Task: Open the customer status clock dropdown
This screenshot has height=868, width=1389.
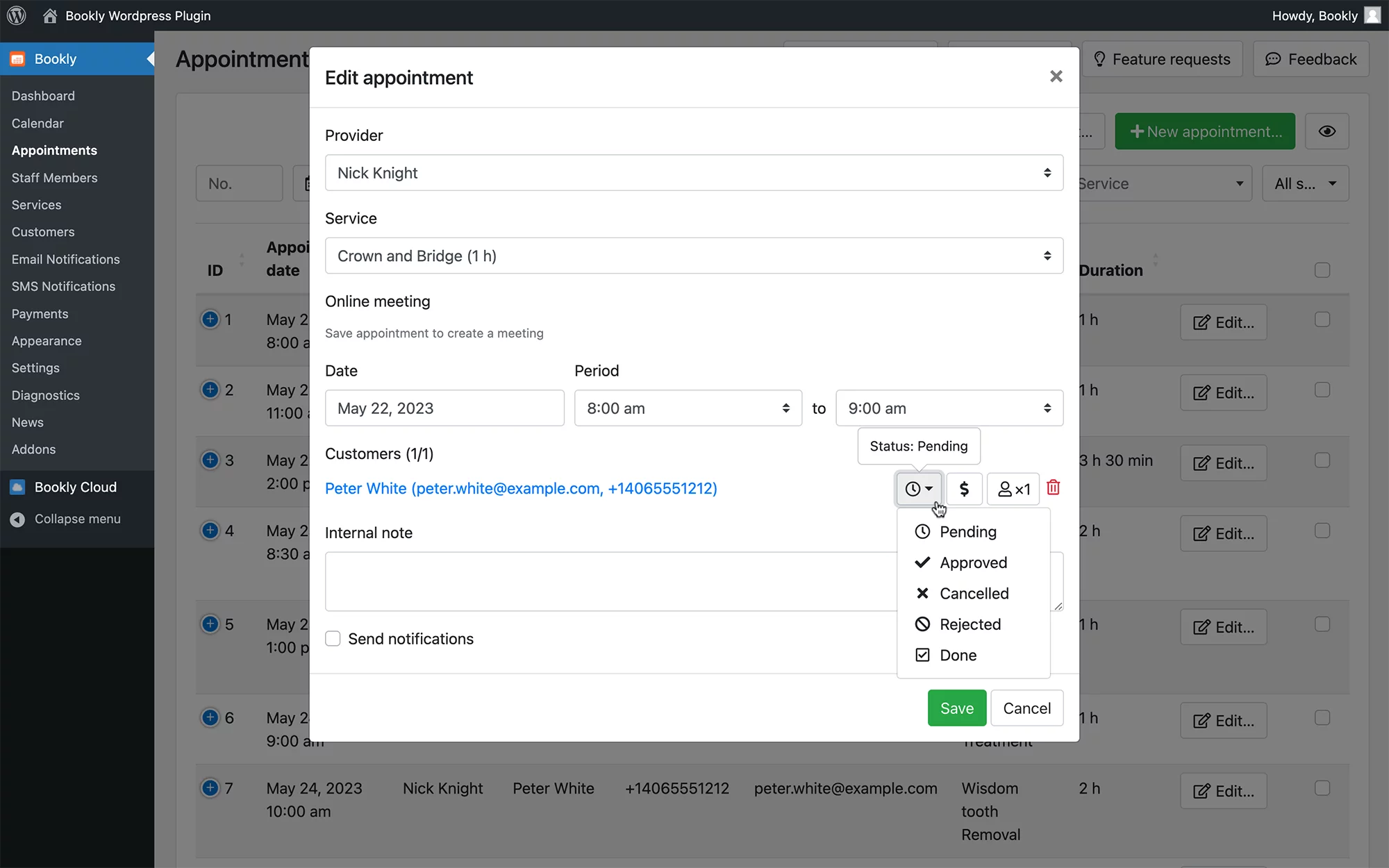Action: [919, 489]
